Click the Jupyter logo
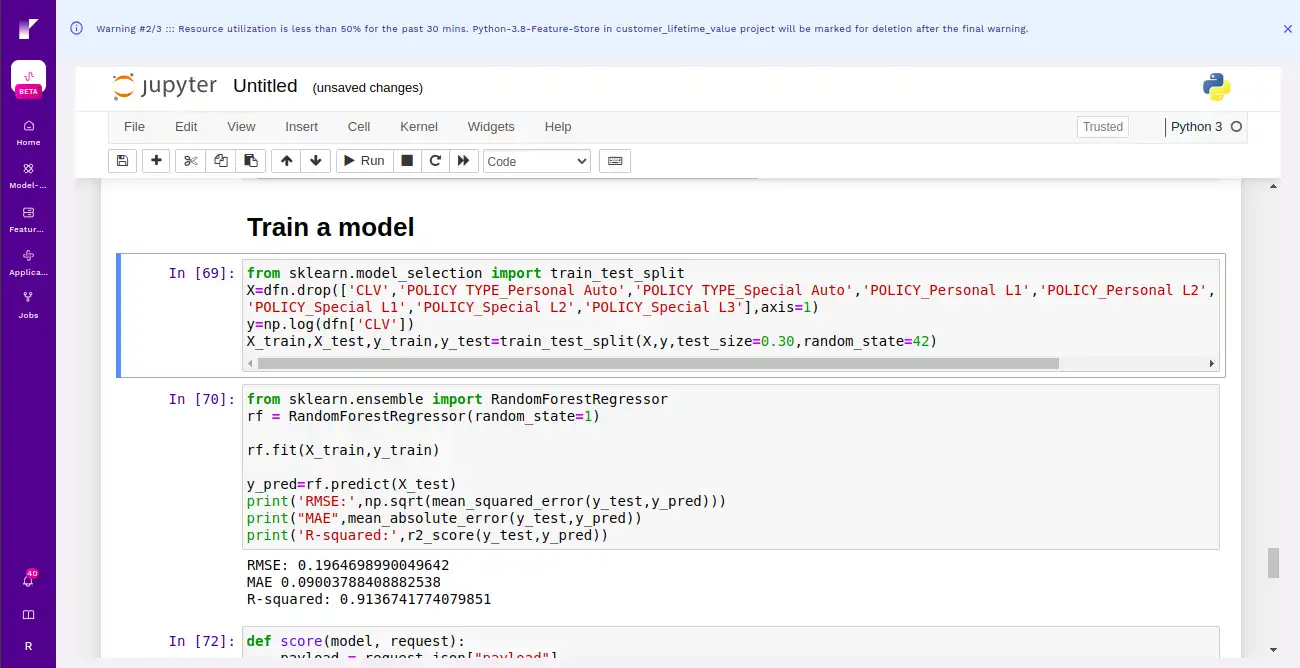This screenshot has width=1300, height=668. coord(164,86)
